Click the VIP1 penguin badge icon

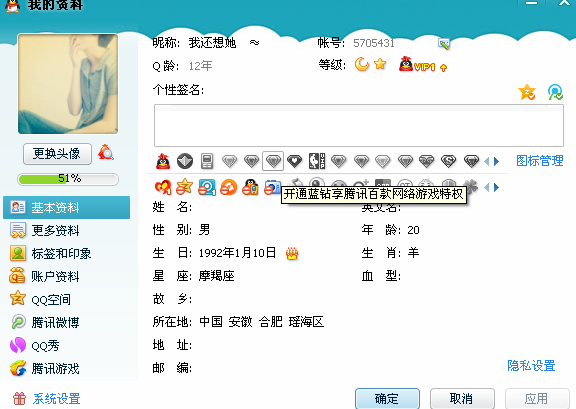point(417,64)
